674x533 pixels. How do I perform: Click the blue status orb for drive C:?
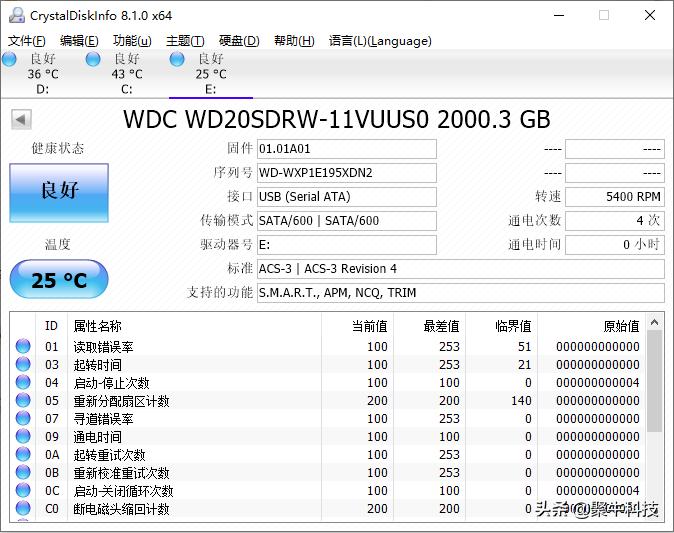click(x=93, y=59)
